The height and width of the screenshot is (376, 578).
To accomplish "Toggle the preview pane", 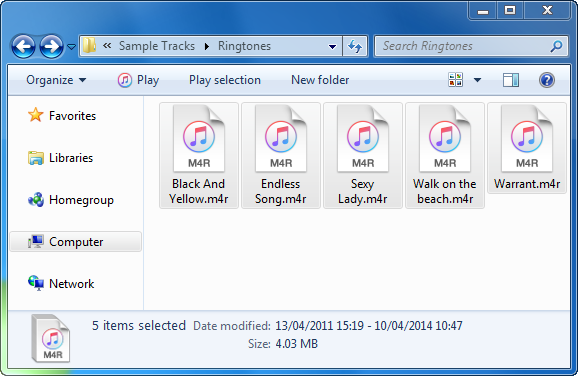I will point(511,80).
